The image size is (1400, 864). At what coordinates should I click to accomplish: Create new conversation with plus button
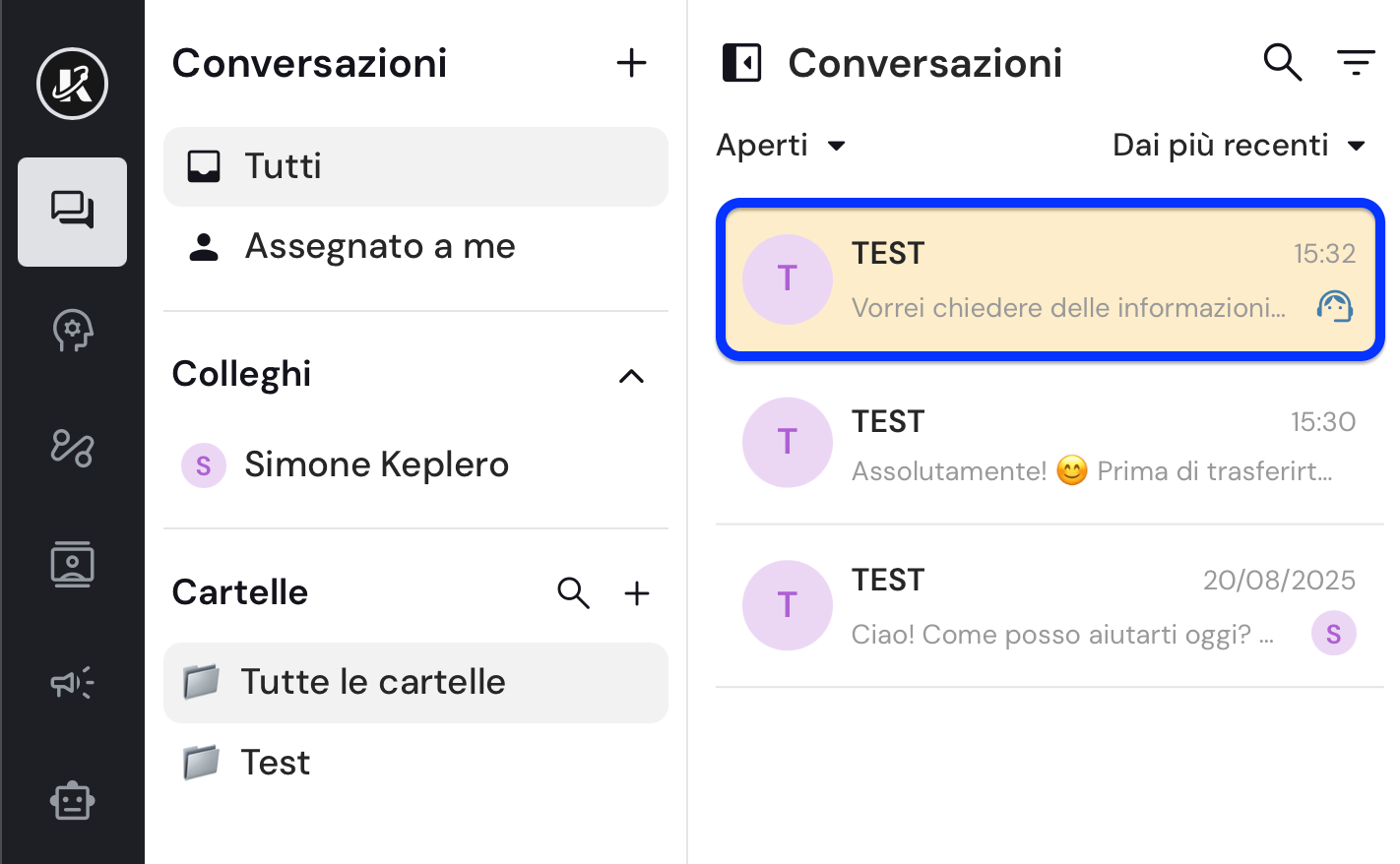[631, 63]
